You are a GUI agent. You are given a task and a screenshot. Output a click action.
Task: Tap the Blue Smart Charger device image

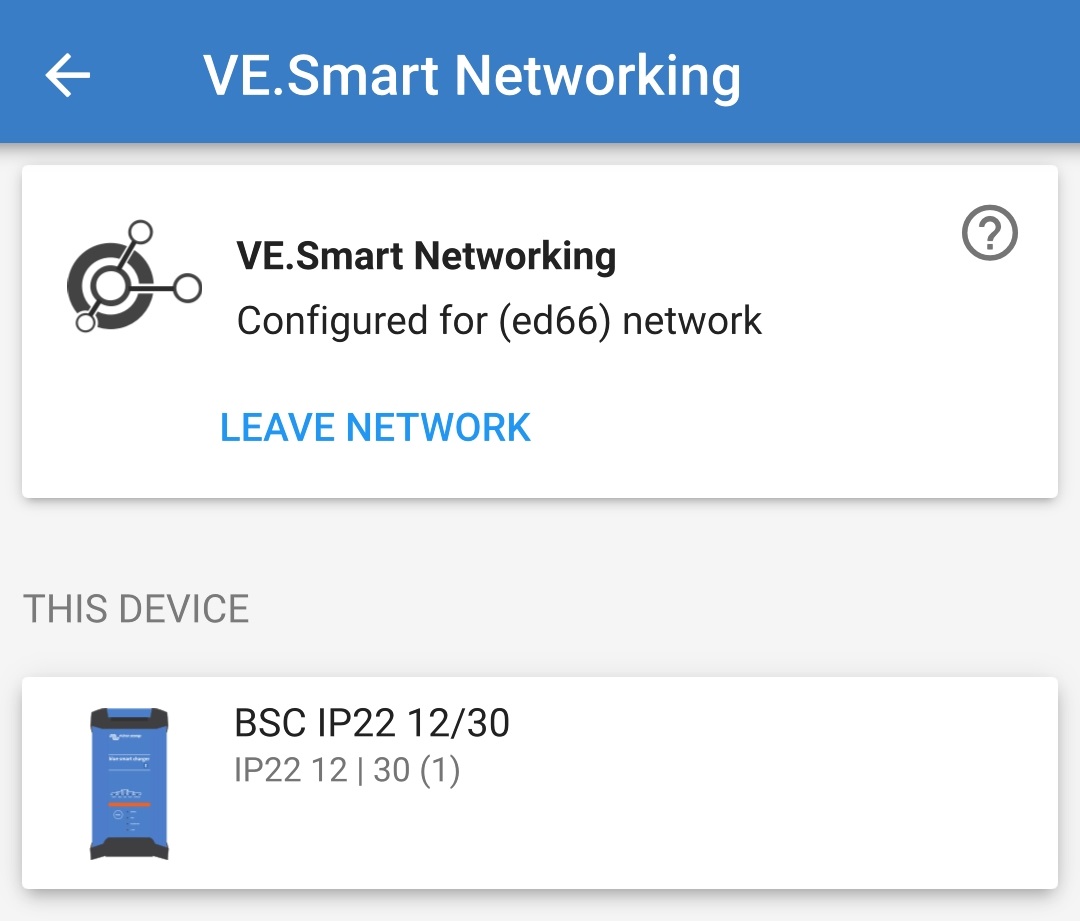[129, 783]
